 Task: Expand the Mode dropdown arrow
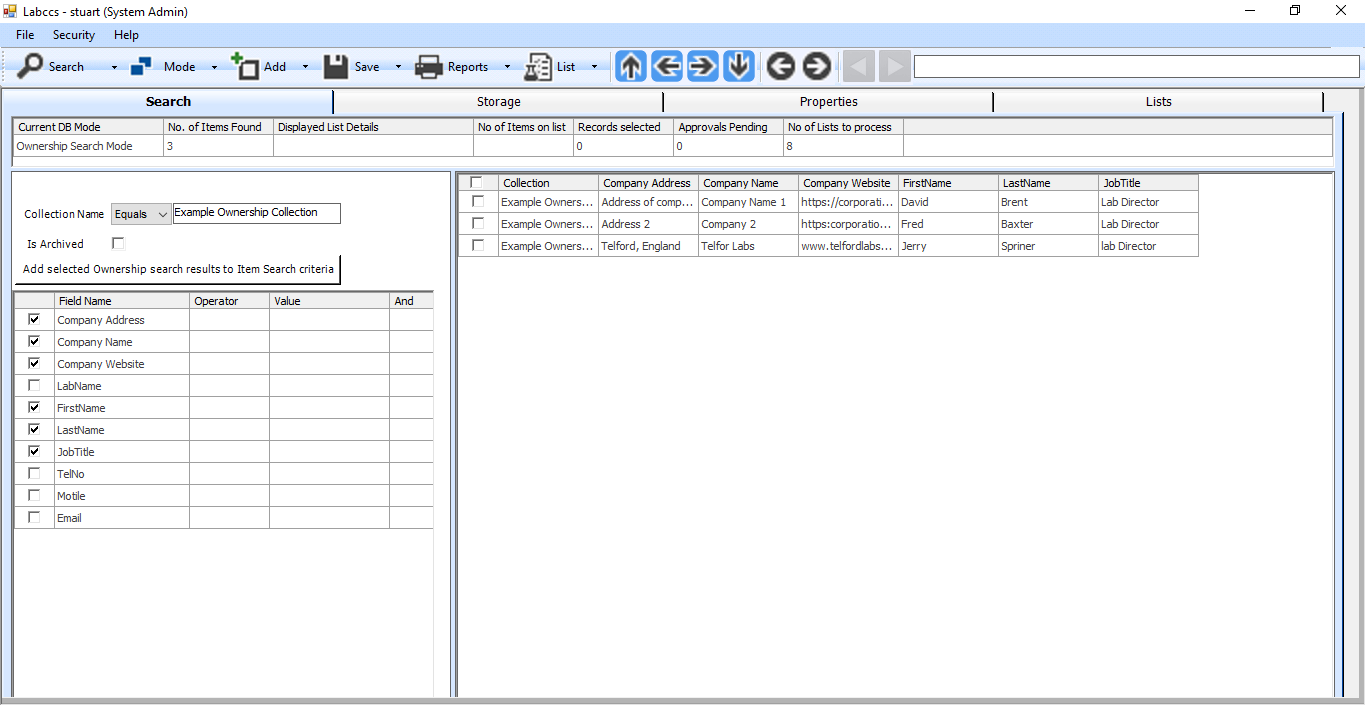(x=214, y=67)
